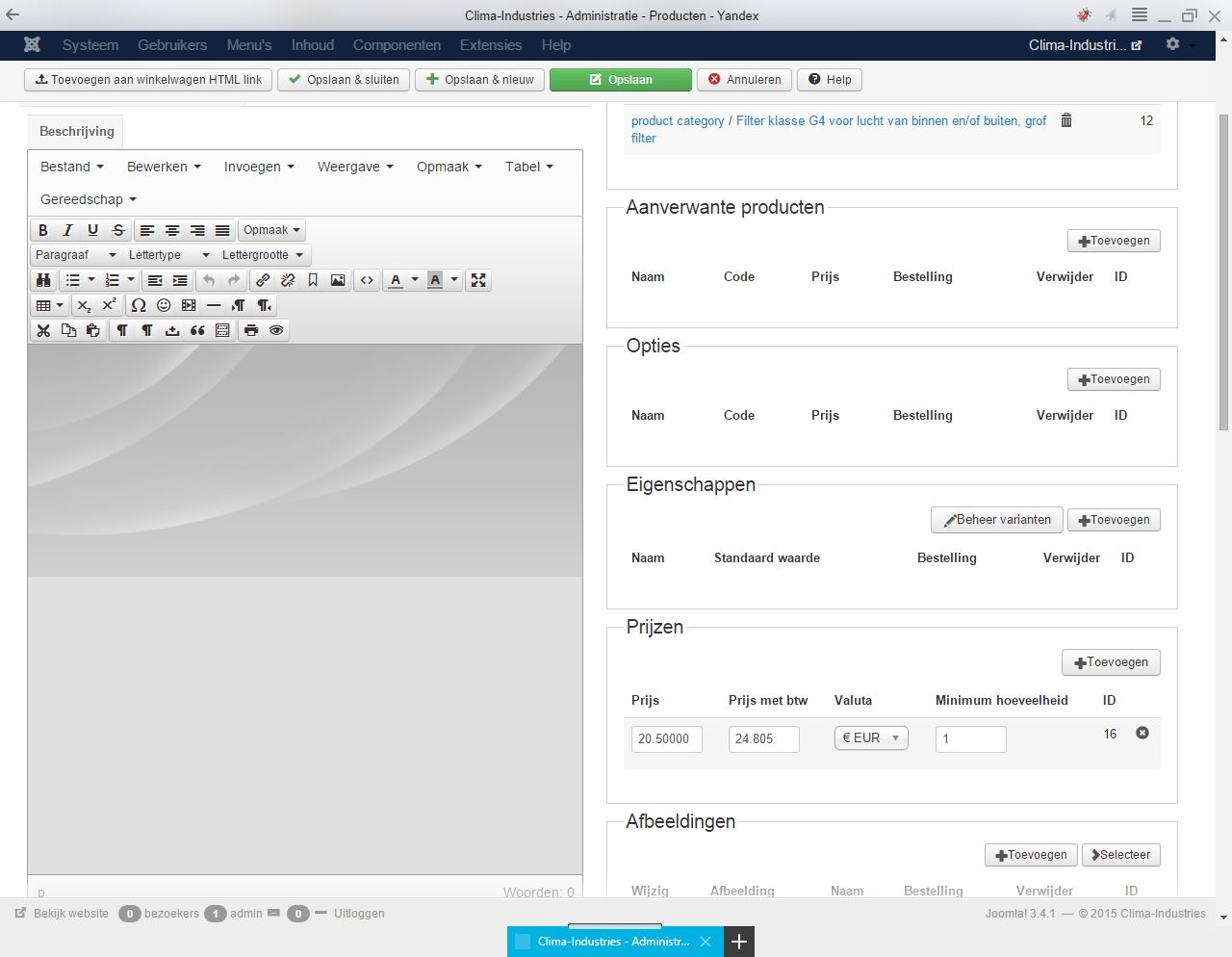The width and height of the screenshot is (1232, 957).
Task: Open the Joomla logo menu
Action: 32,44
